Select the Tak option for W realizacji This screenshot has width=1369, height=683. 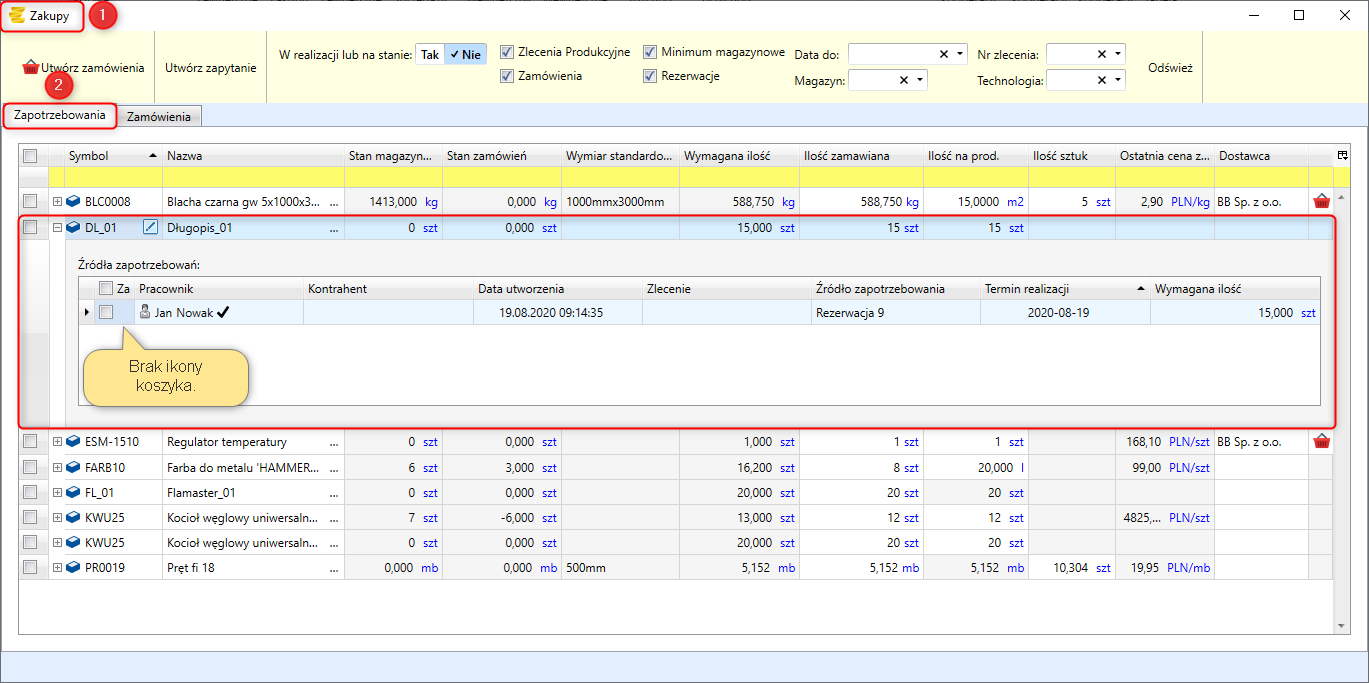pos(429,54)
